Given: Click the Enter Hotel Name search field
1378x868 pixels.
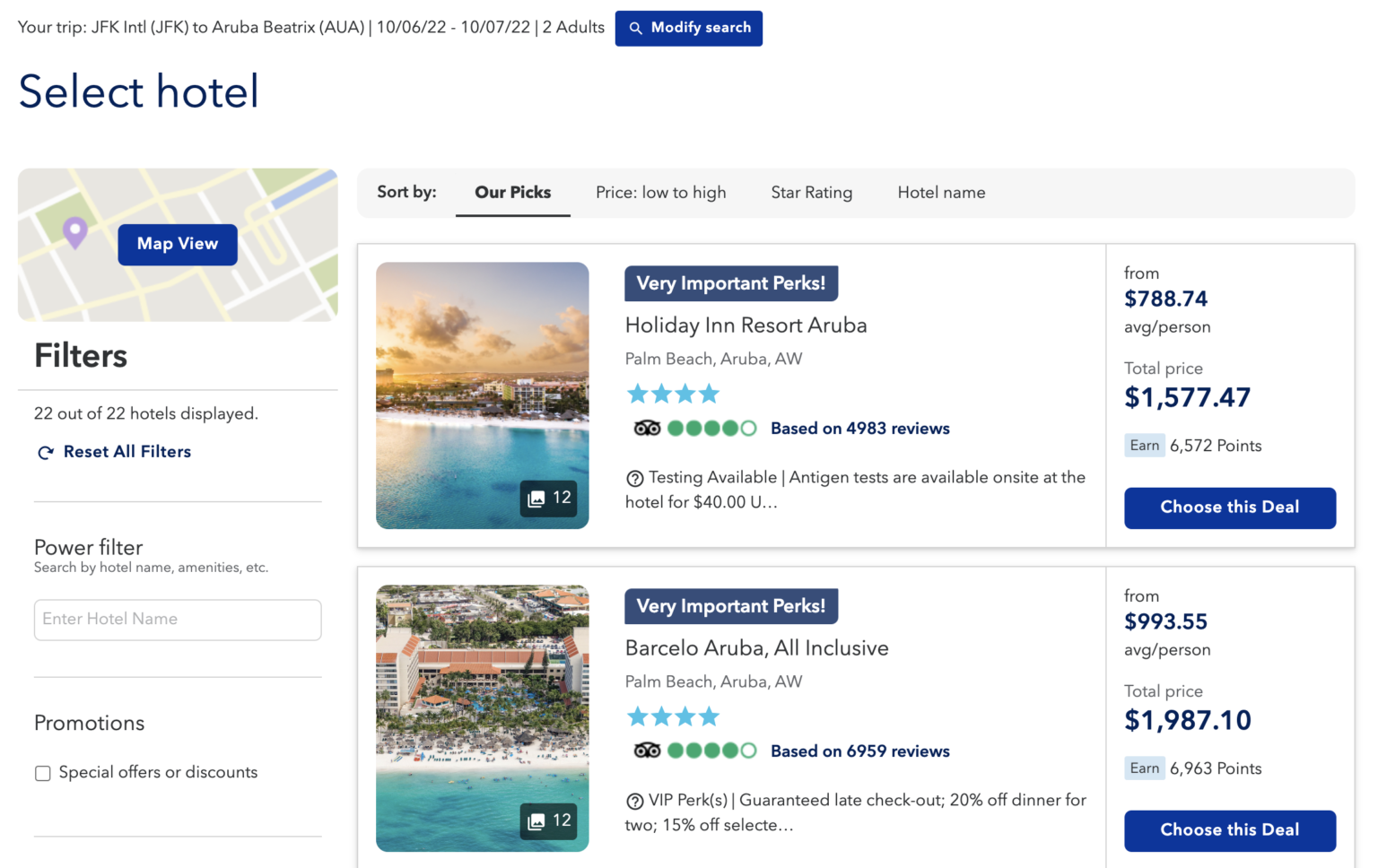Looking at the screenshot, I should (177, 620).
